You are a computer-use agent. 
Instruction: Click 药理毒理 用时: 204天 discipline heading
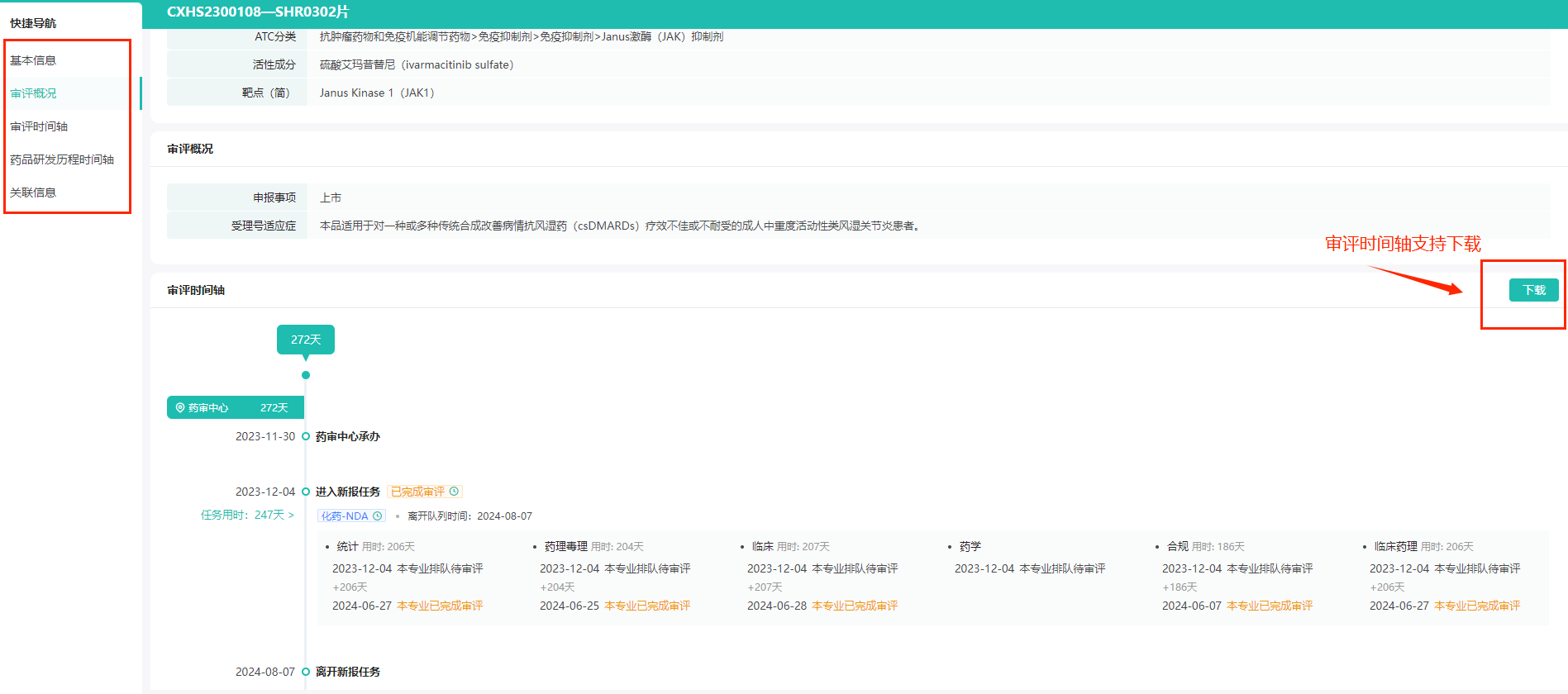coord(593,547)
